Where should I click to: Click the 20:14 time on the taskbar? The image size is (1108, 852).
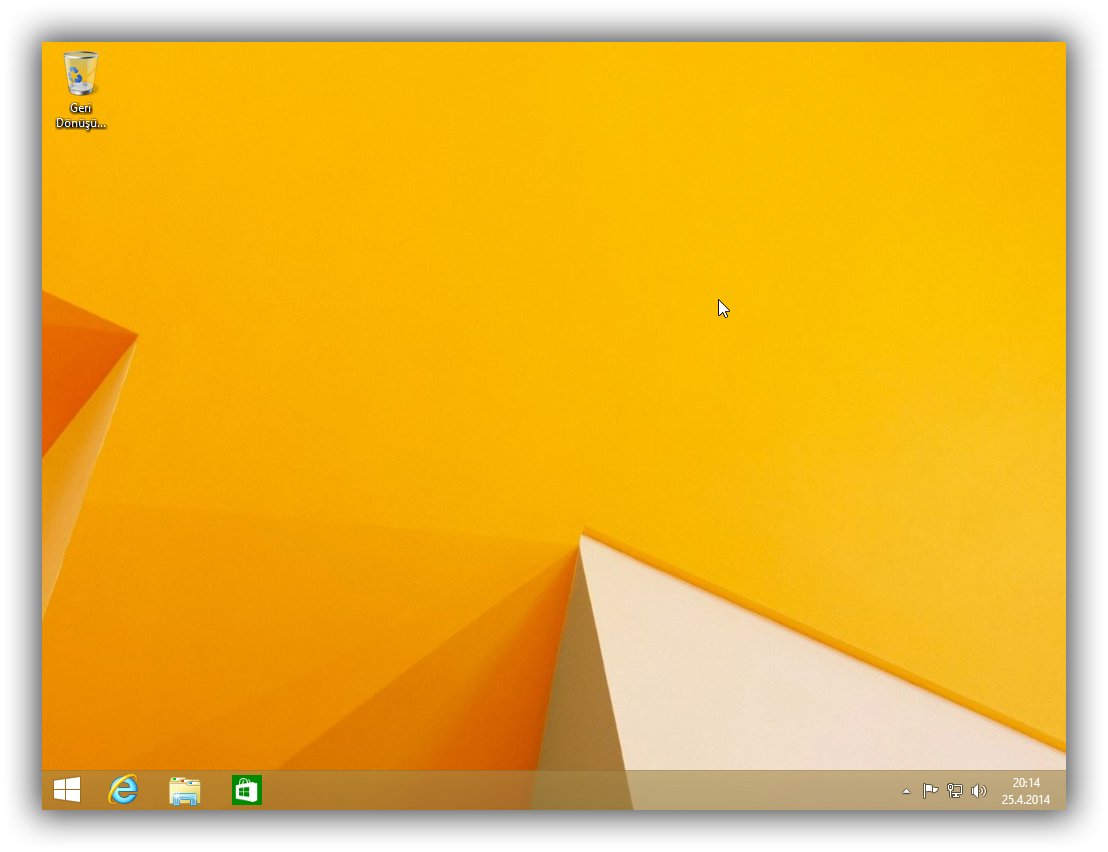pyautogui.click(x=1026, y=783)
